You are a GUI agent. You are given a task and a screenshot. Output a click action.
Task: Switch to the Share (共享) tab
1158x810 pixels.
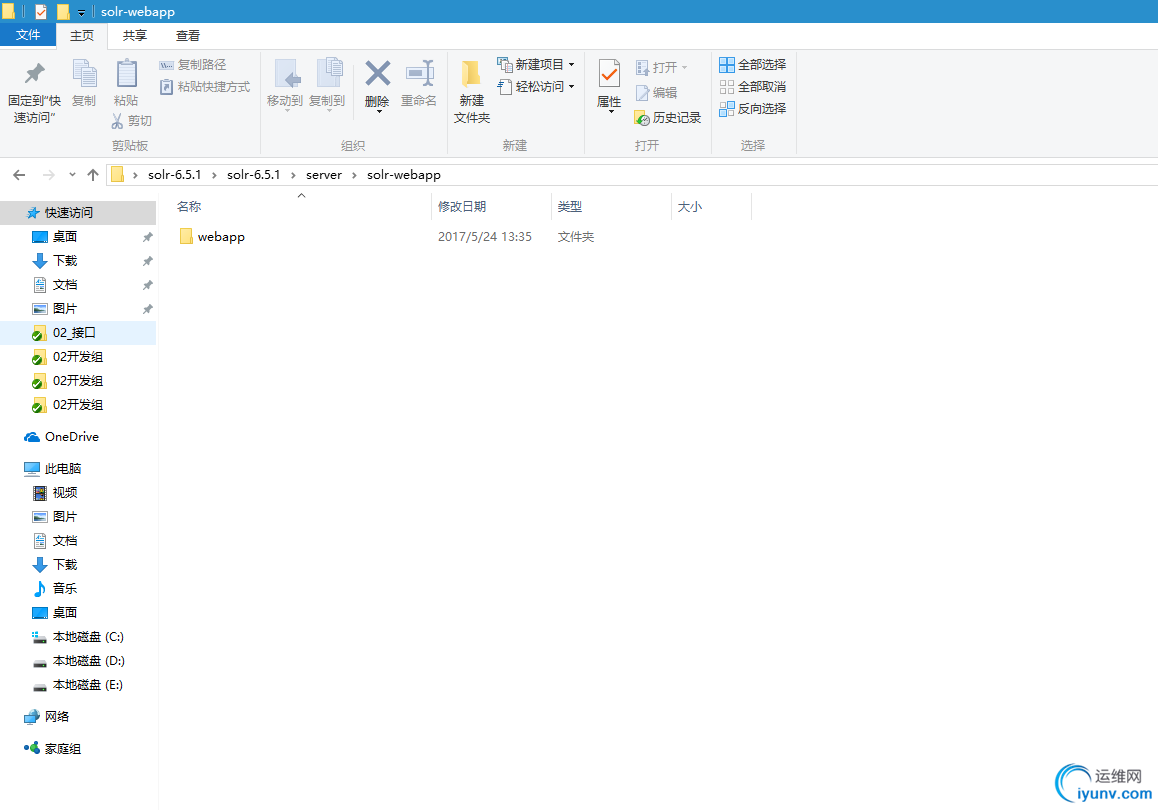(134, 35)
